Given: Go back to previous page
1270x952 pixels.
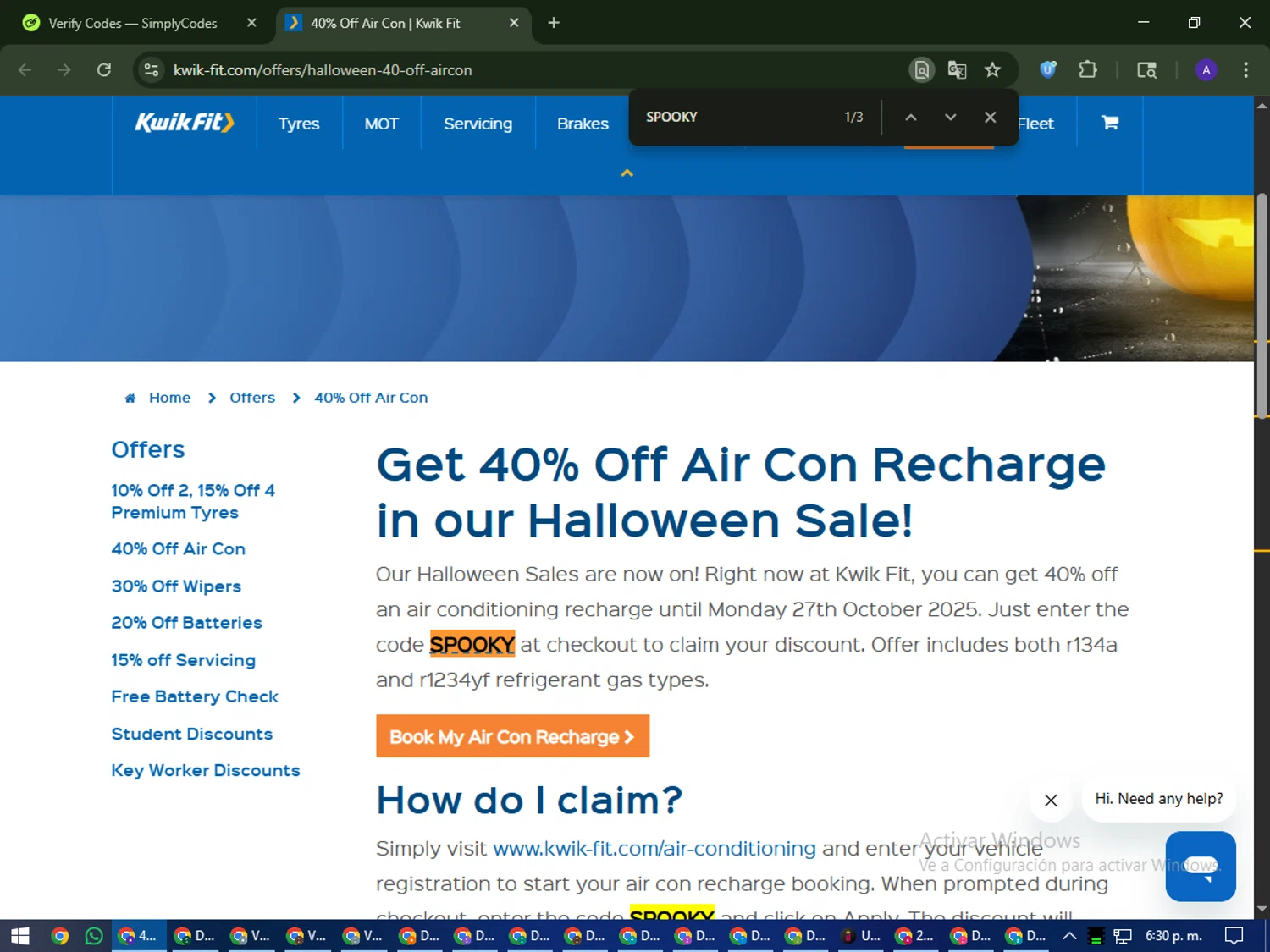Looking at the screenshot, I should [25, 70].
